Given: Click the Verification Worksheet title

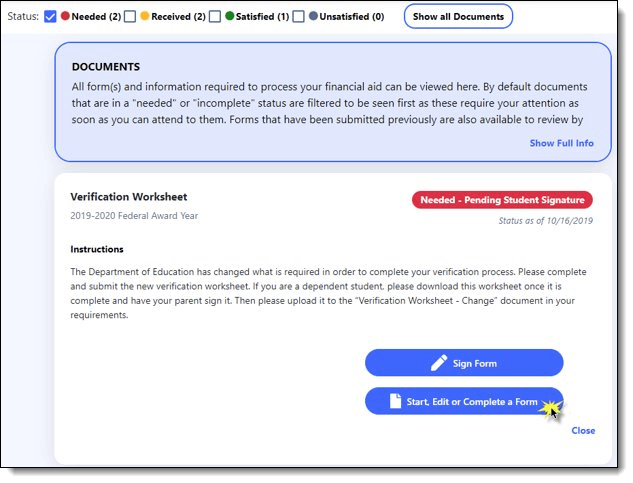Looking at the screenshot, I should [x=129, y=197].
